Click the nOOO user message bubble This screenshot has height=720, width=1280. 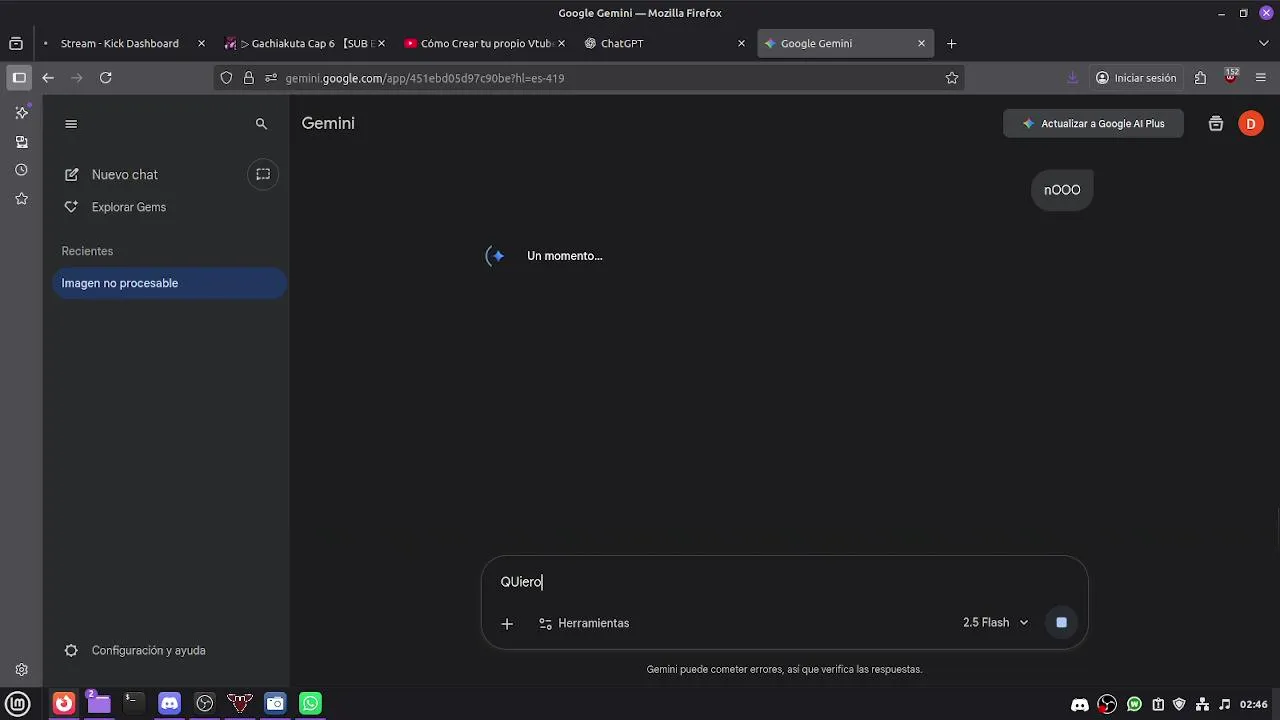[1062, 190]
